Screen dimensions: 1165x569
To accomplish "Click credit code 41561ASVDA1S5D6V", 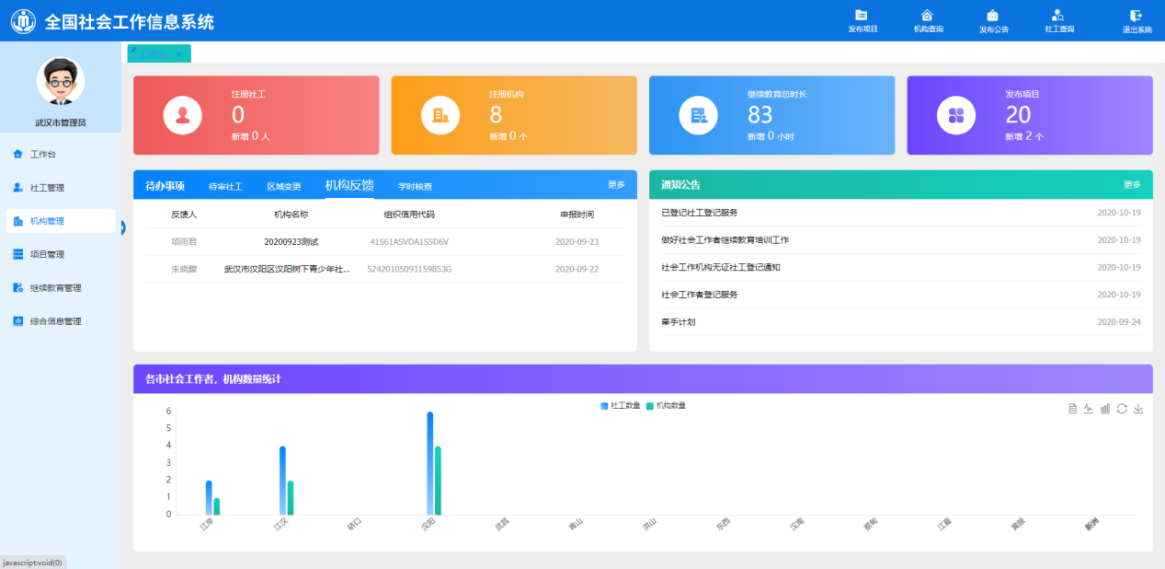I will pos(409,241).
